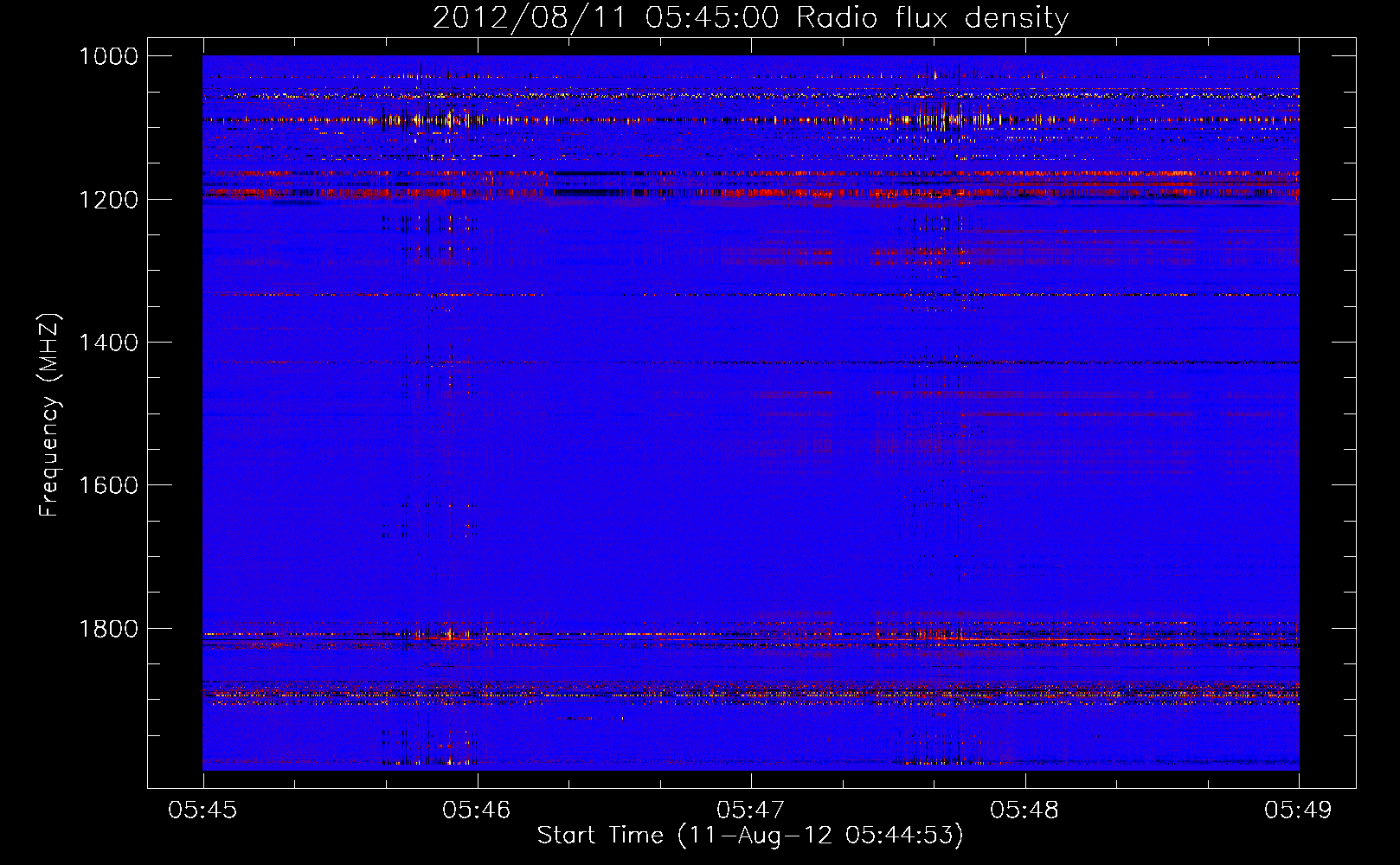Viewport: 1400px width, 865px height.
Task: Click the 1200 frequency tick label
Action: pos(108,200)
